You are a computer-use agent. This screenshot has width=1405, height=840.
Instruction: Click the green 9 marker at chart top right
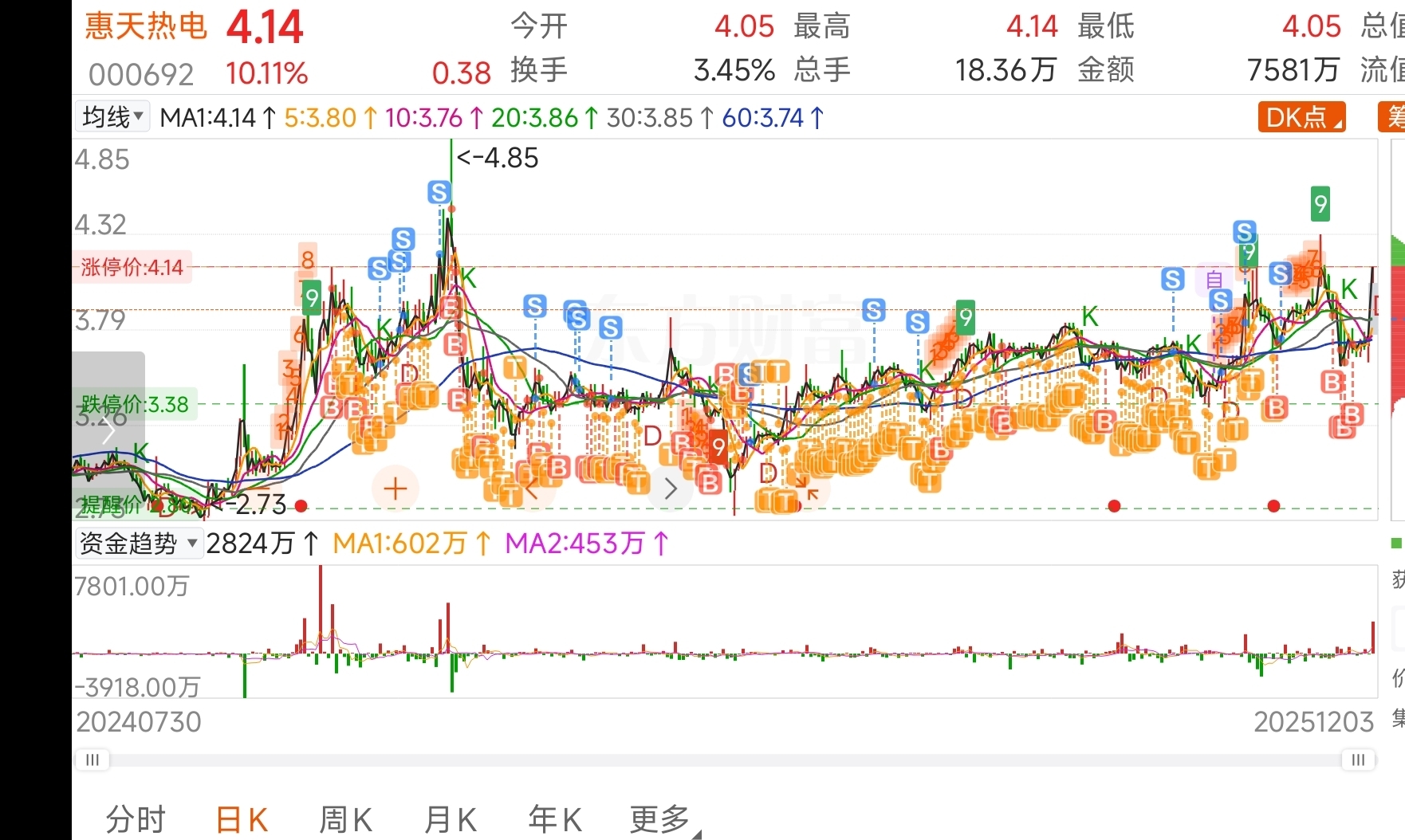click(x=1320, y=205)
